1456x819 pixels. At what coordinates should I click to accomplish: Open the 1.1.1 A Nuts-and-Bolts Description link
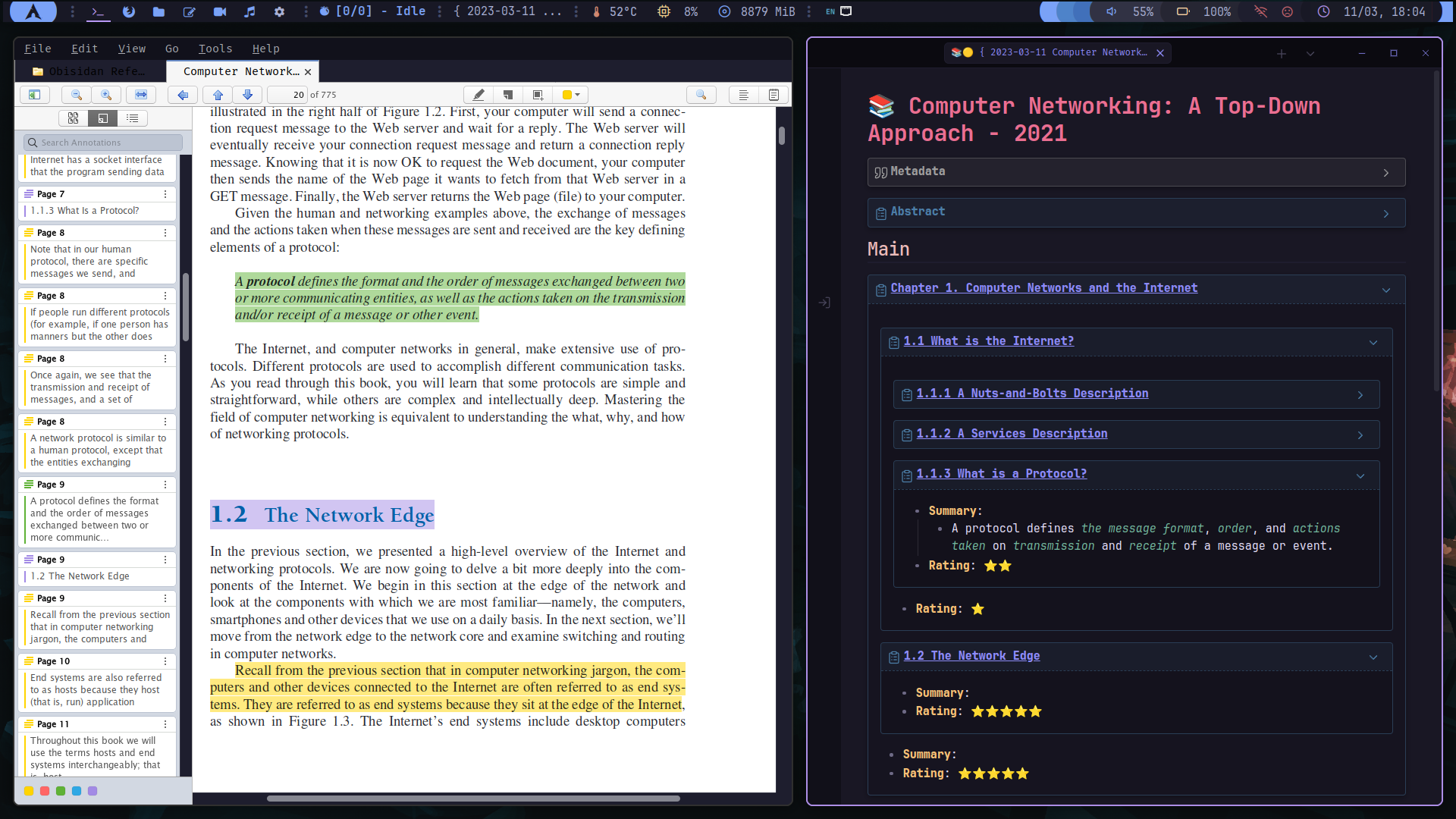click(1032, 394)
